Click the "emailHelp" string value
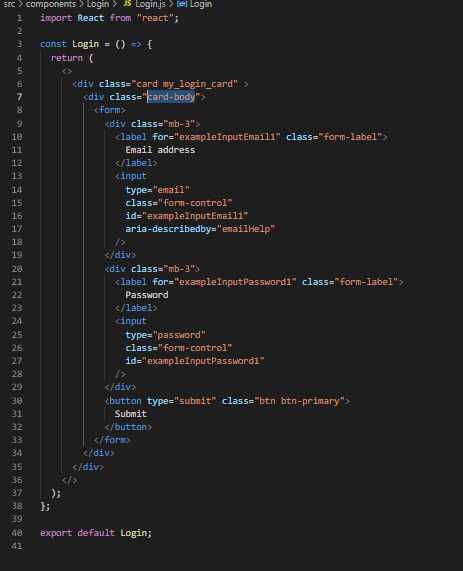463x571 pixels. pos(246,229)
